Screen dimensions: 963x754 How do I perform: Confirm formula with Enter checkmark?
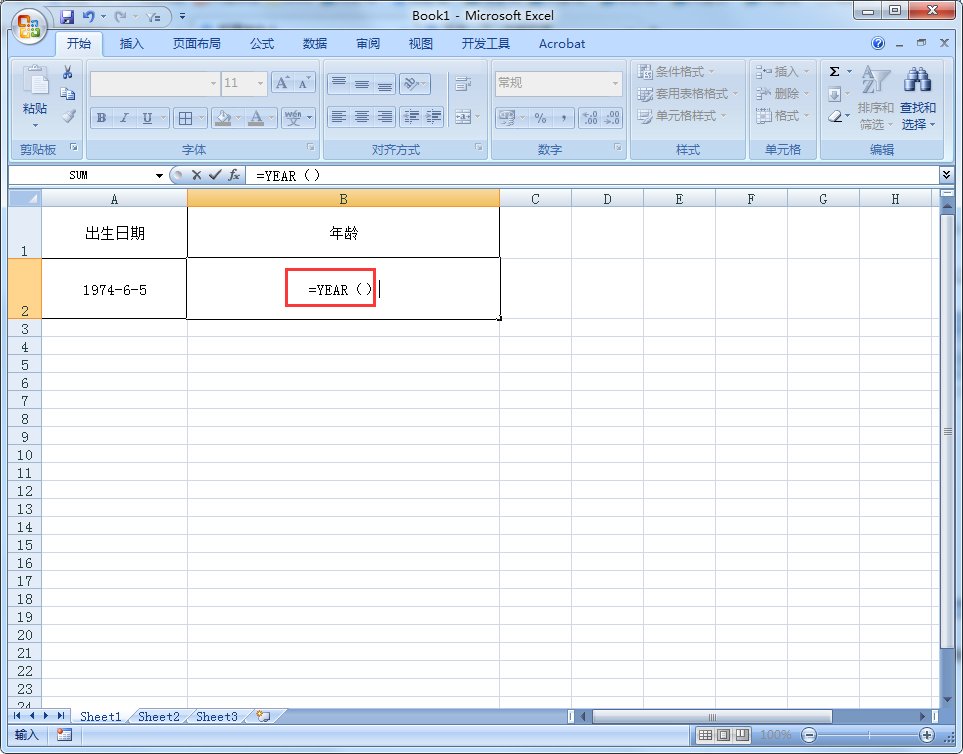(x=214, y=175)
